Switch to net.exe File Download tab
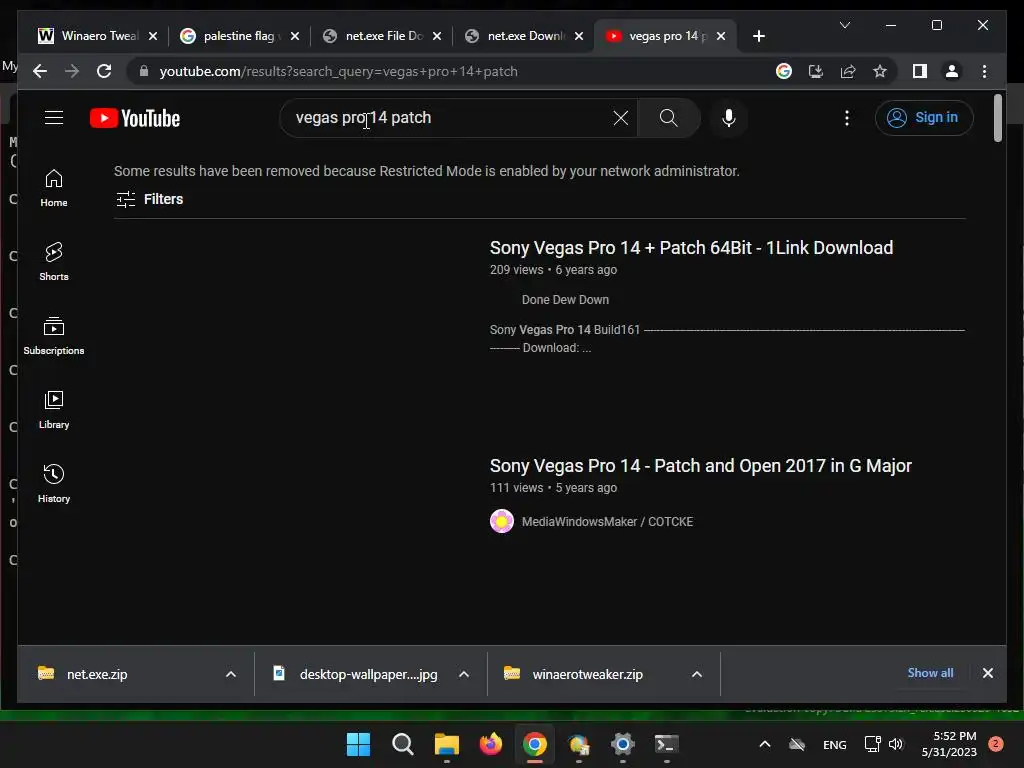Image resolution: width=1024 pixels, height=768 pixels. tap(382, 36)
